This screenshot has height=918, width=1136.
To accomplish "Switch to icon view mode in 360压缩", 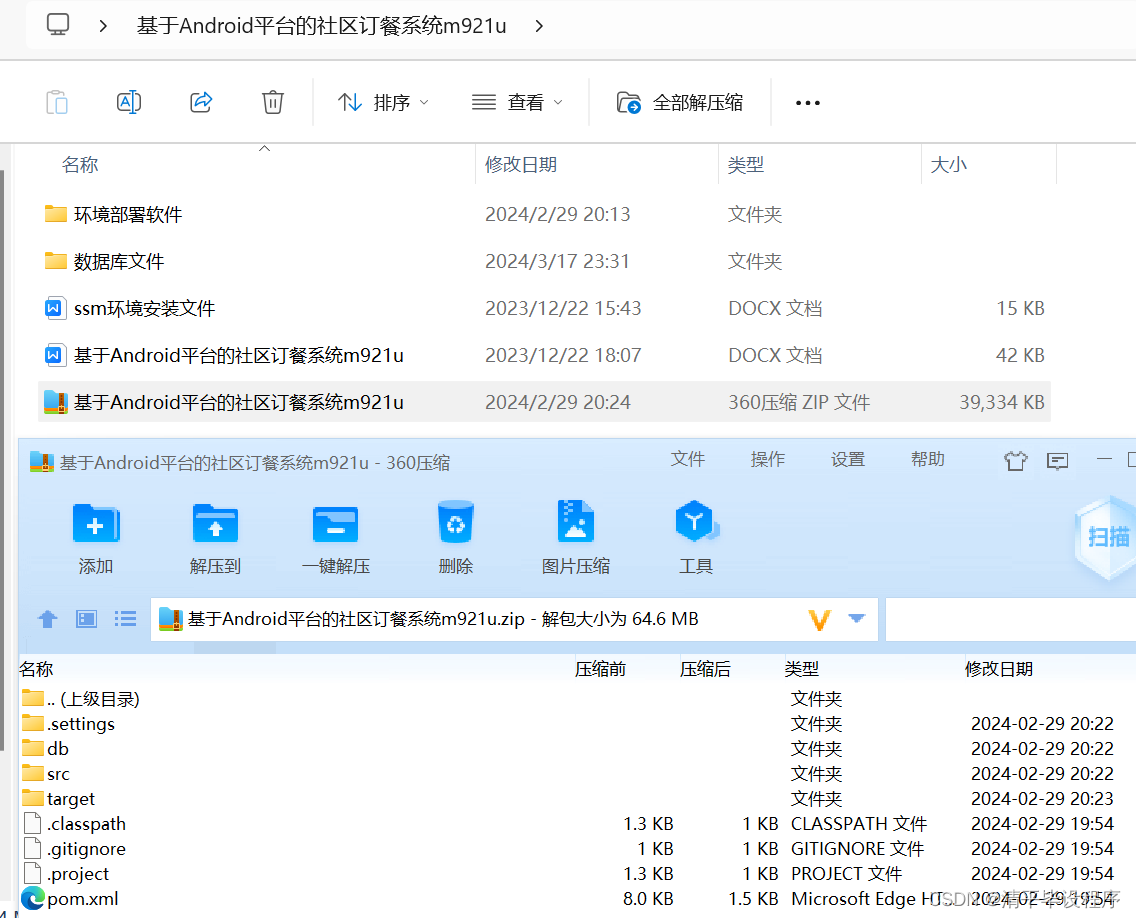I will (86, 619).
